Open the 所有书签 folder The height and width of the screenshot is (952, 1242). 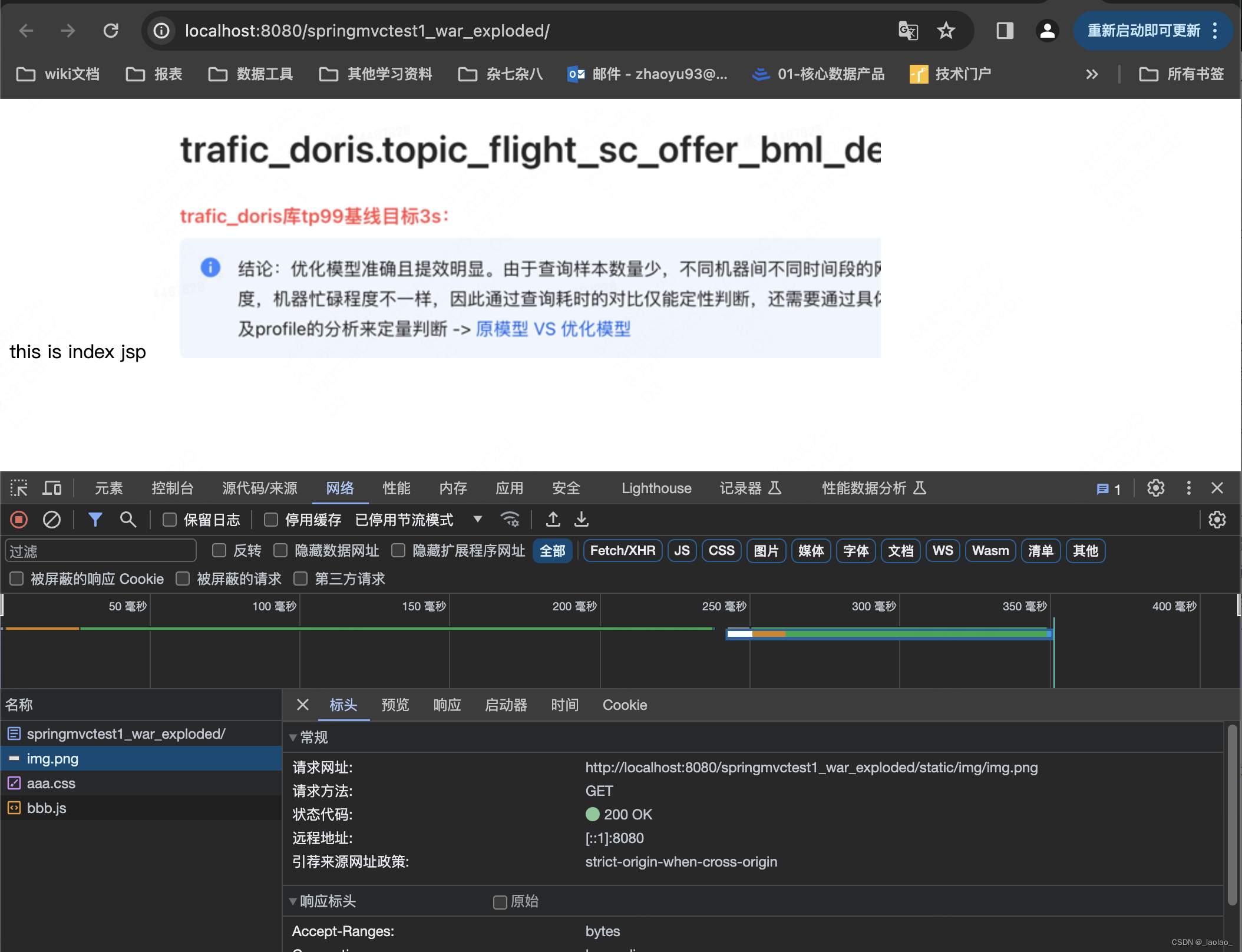click(x=1181, y=74)
